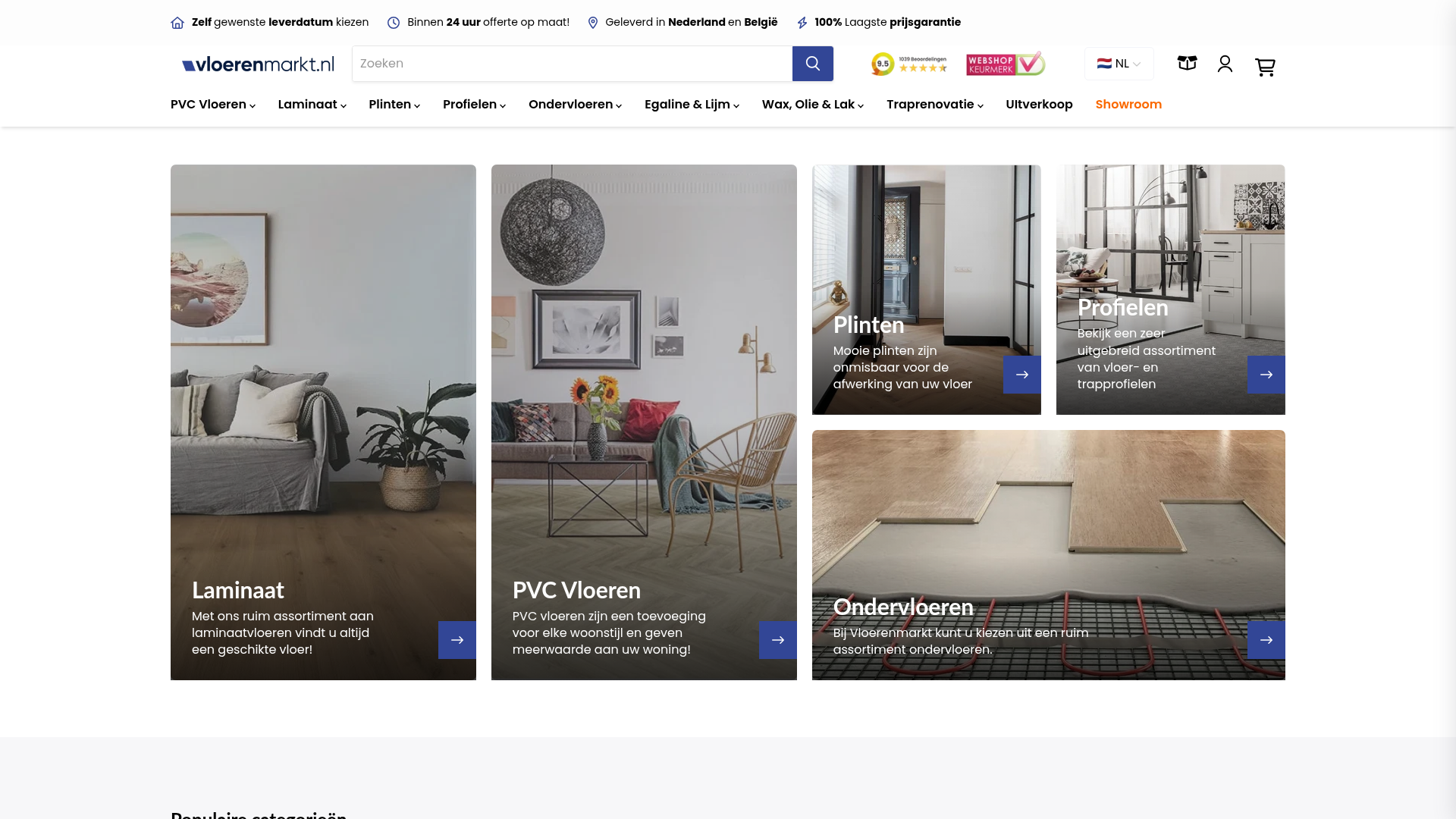Click the clock icon beside 24 uur offerte

(394, 23)
